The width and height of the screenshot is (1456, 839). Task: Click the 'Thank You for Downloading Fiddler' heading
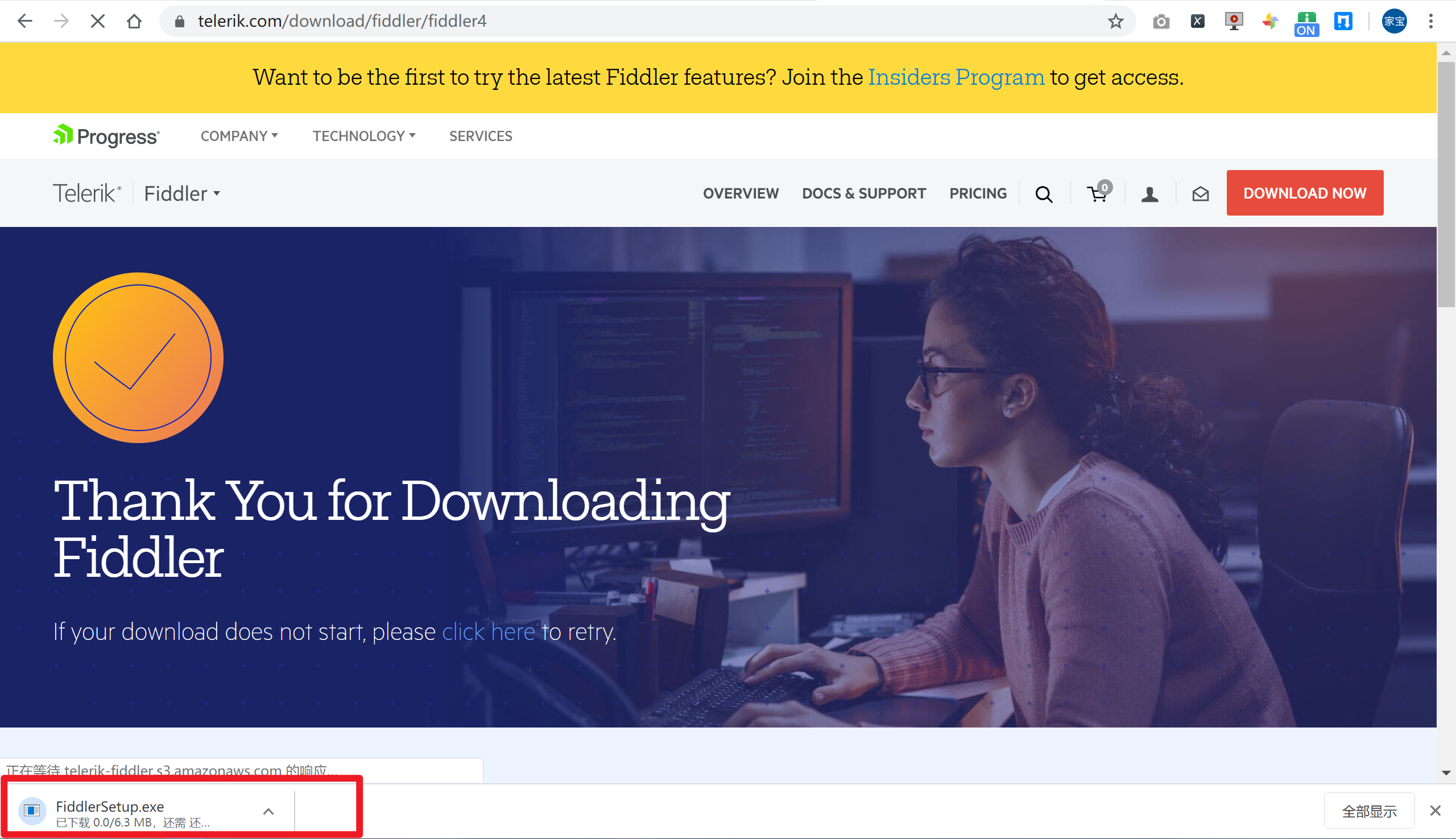tap(392, 528)
